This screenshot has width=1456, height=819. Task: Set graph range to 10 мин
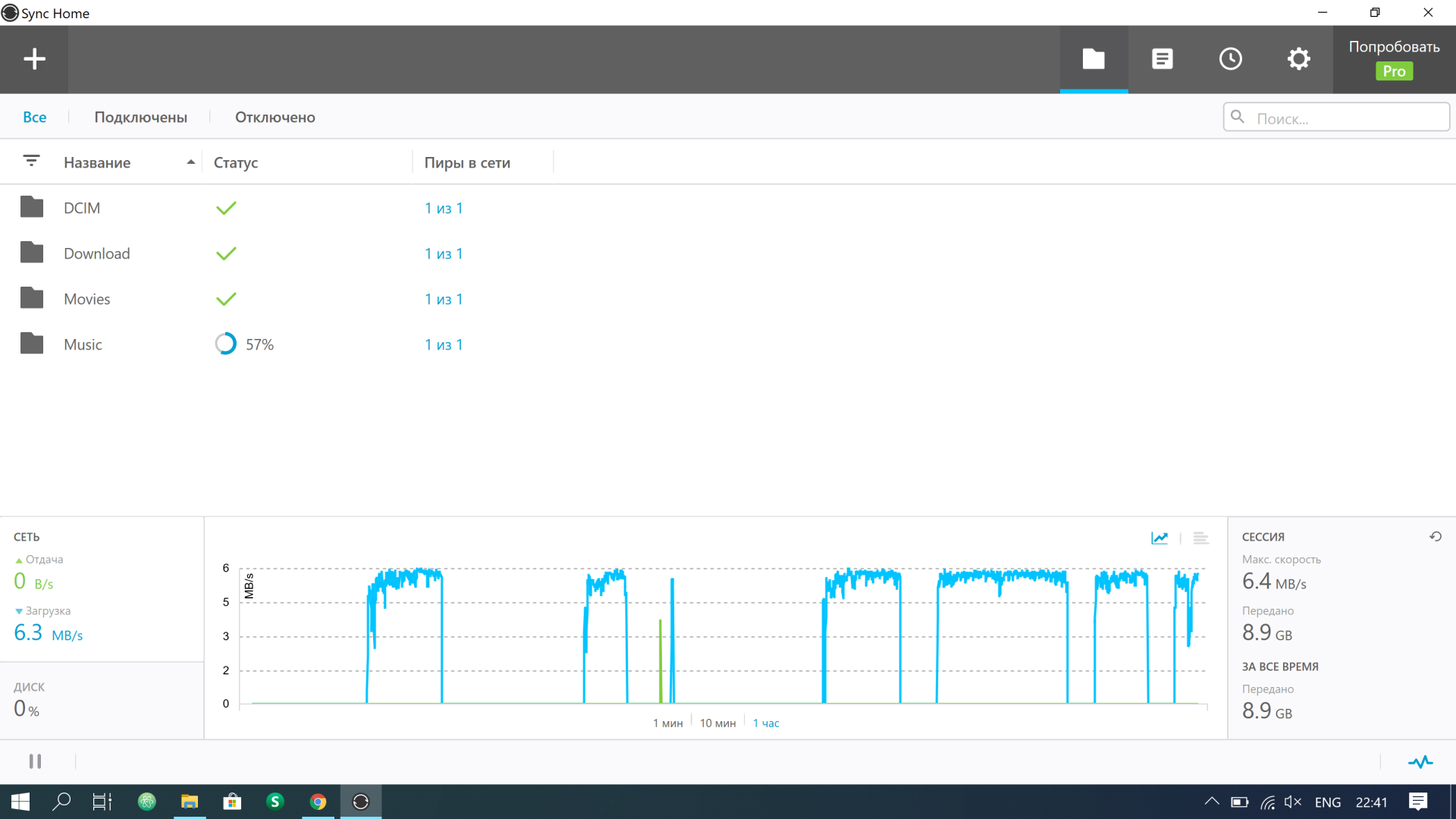[x=718, y=723]
